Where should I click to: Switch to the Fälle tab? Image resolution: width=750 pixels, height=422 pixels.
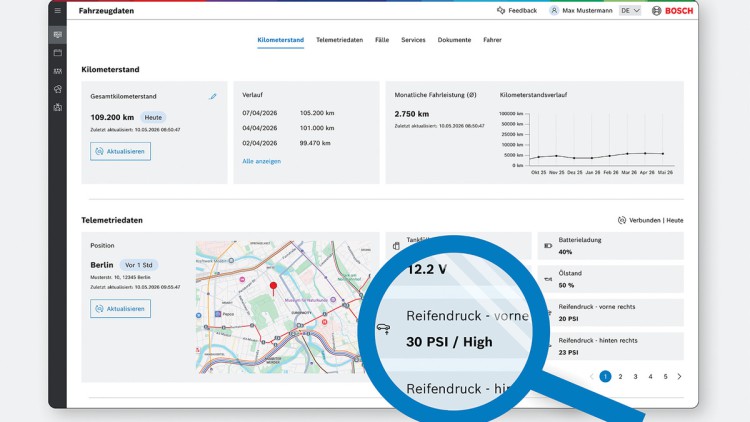382,40
